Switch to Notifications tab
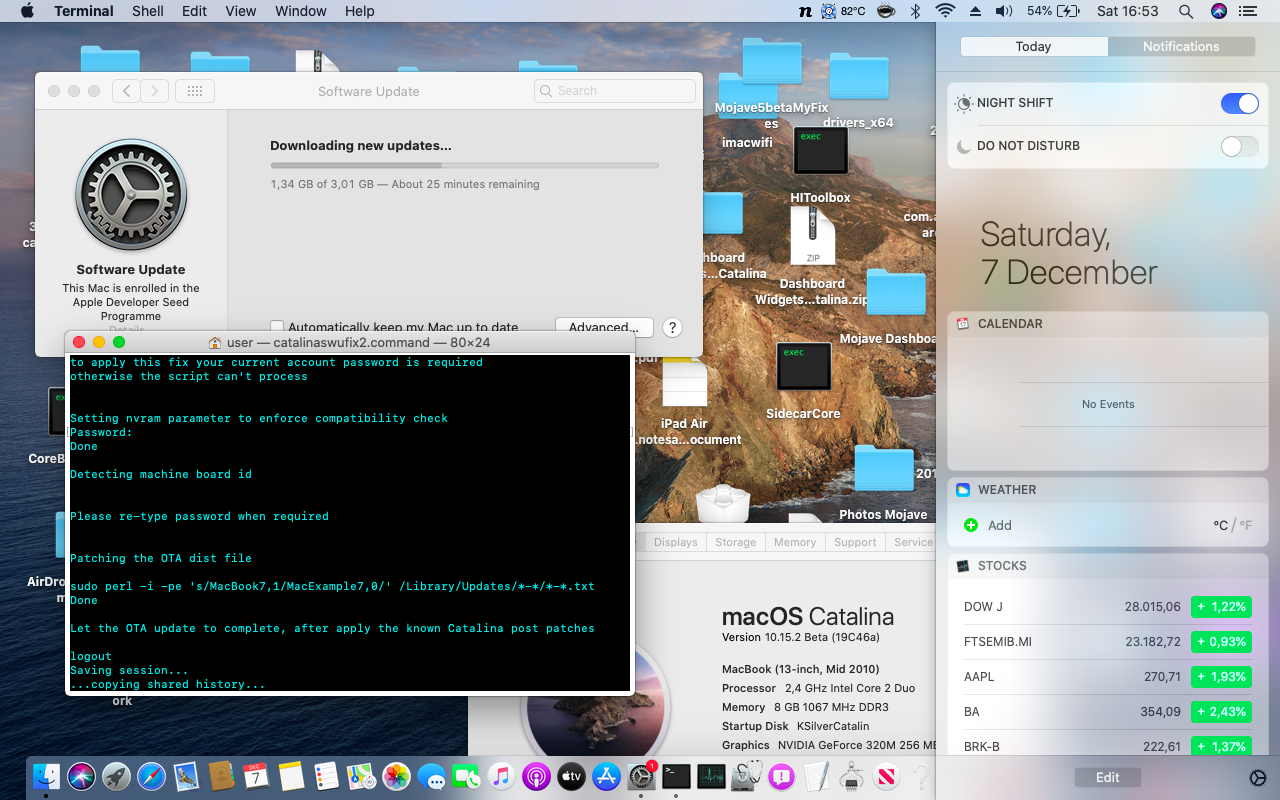The image size is (1280, 800). (1181, 46)
